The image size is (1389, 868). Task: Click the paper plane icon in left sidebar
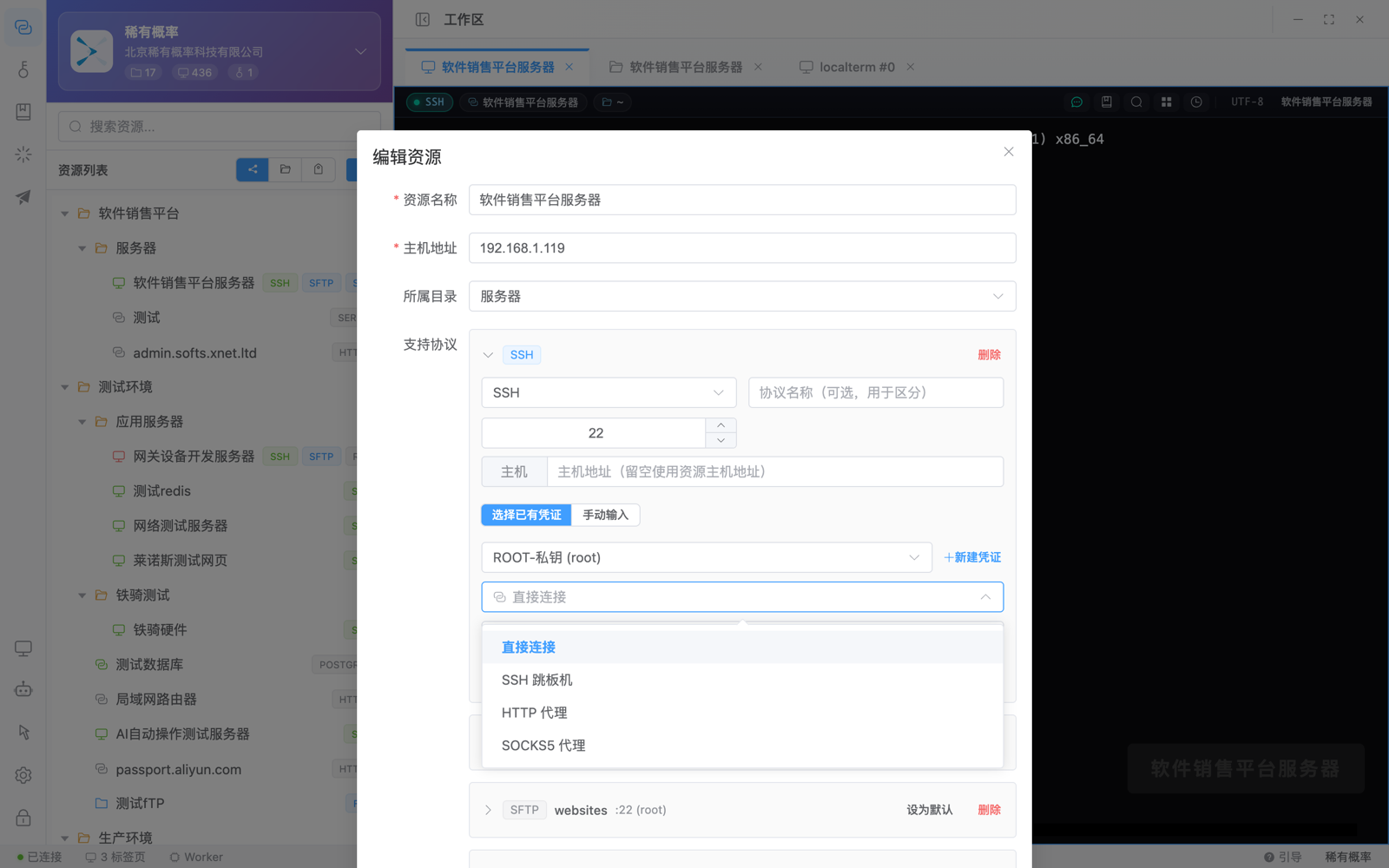pyautogui.click(x=23, y=197)
